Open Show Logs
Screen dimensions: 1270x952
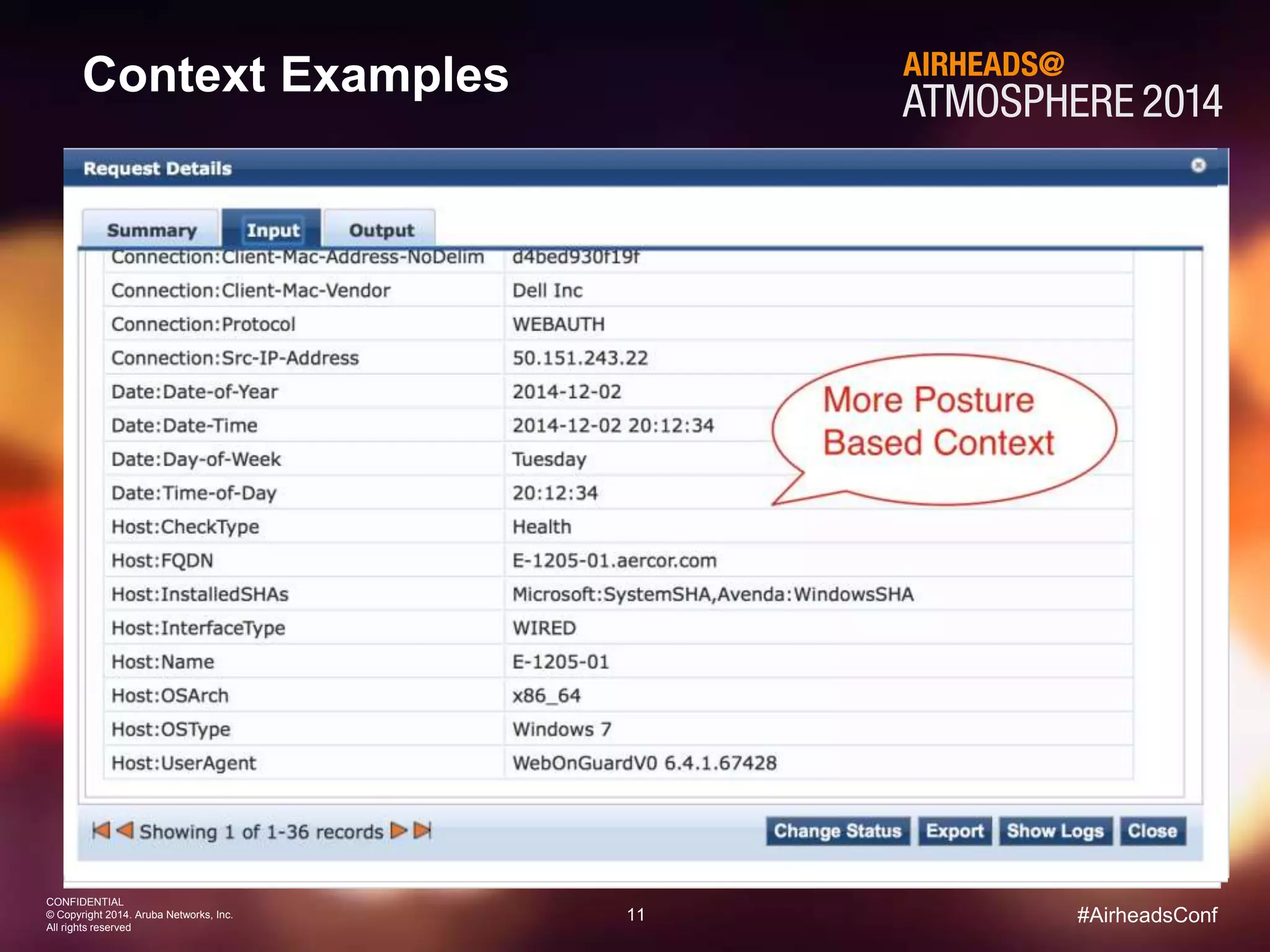pos(1055,831)
